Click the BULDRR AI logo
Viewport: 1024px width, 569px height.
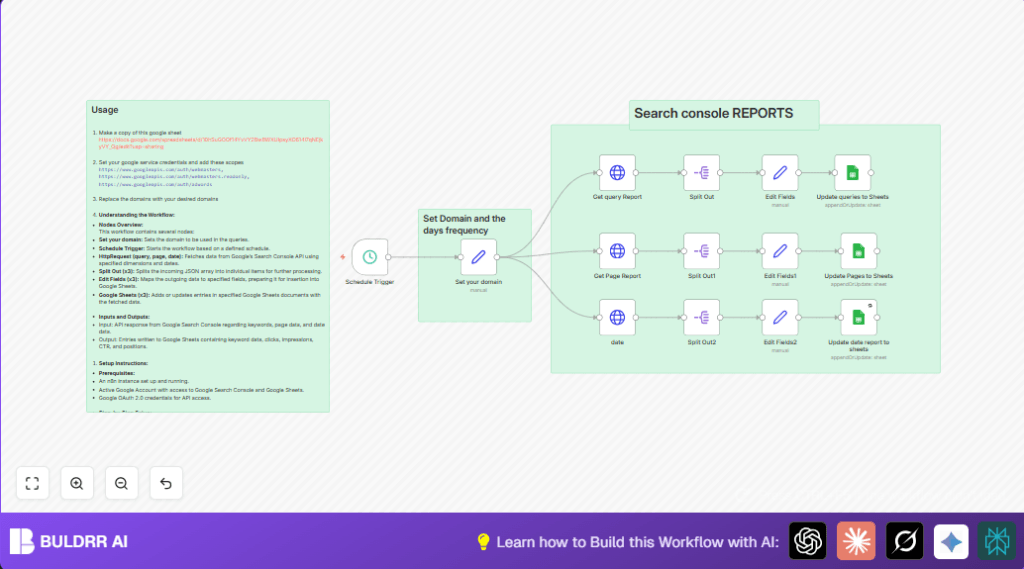[x=69, y=542]
